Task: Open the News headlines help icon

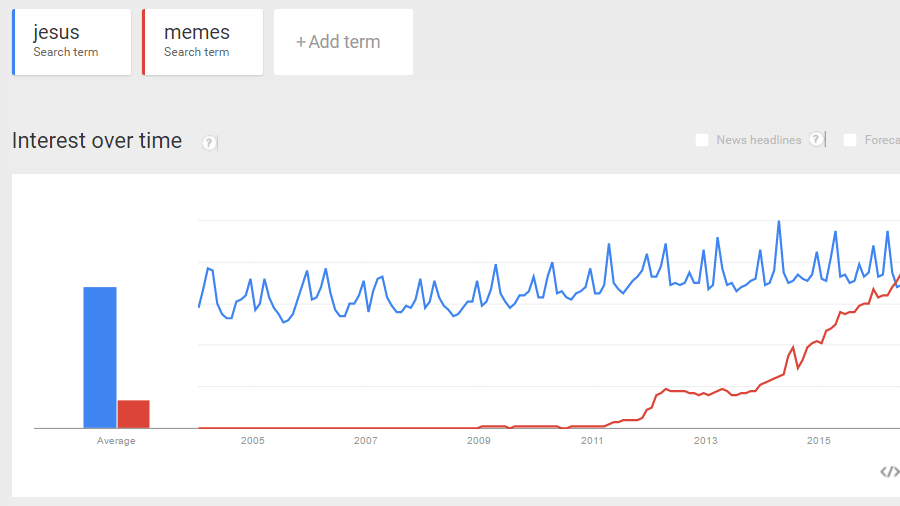Action: 817,139
